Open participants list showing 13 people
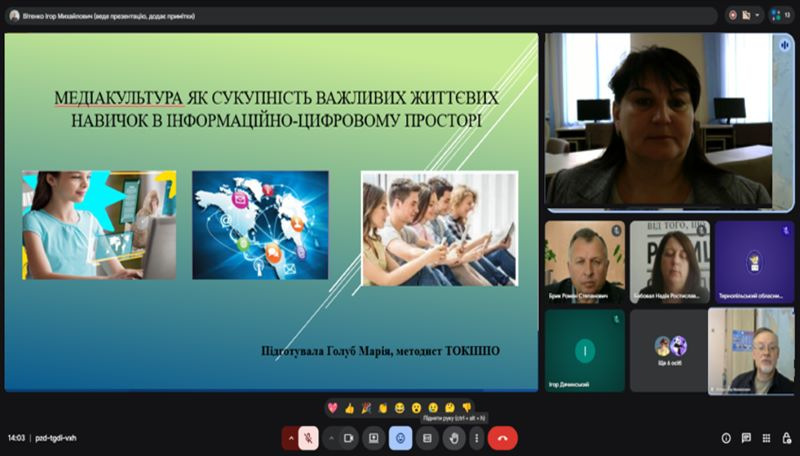The height and width of the screenshot is (456, 800). pyautogui.click(x=782, y=15)
